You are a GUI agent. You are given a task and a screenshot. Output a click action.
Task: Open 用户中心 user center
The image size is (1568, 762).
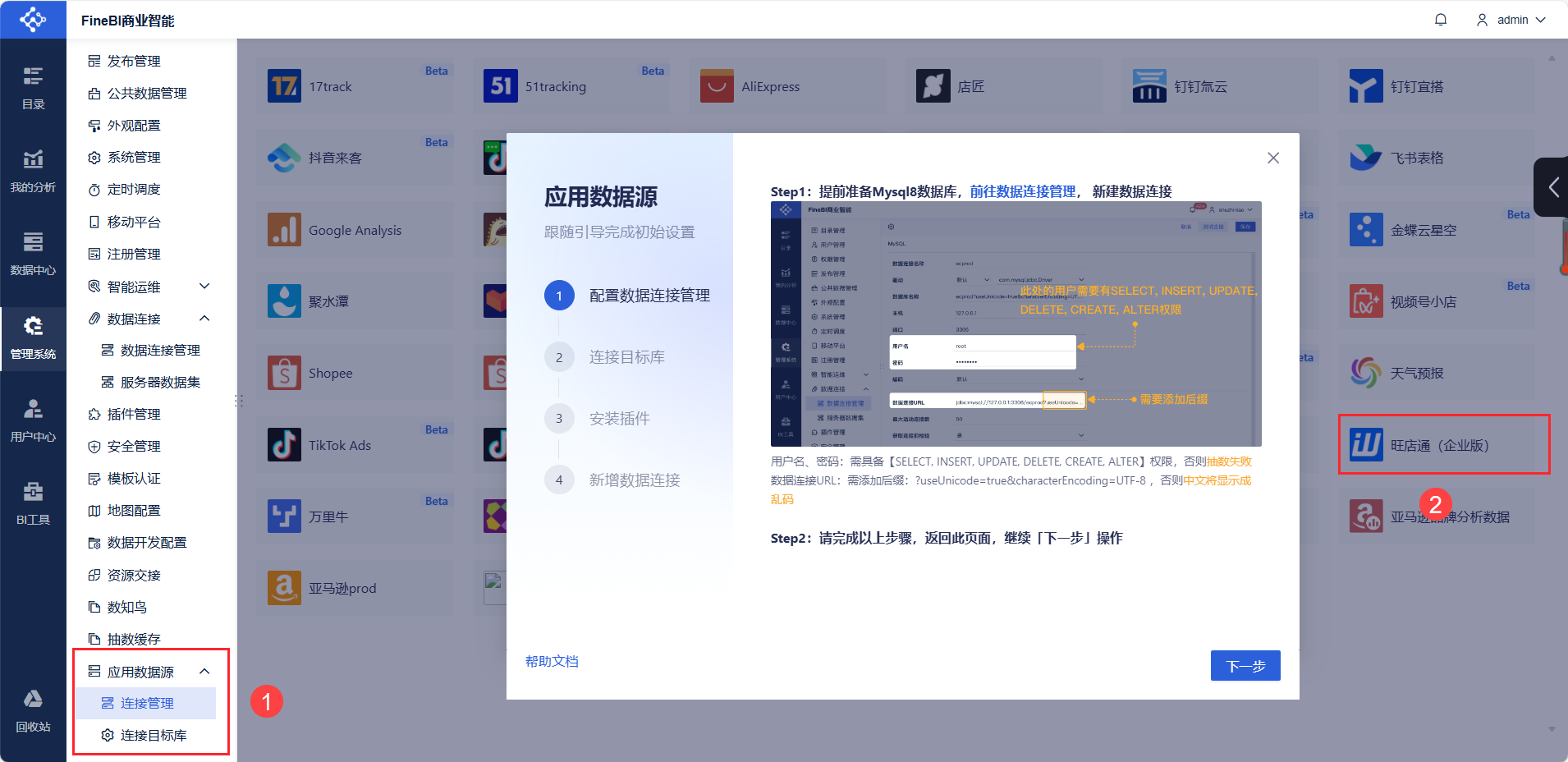33,420
